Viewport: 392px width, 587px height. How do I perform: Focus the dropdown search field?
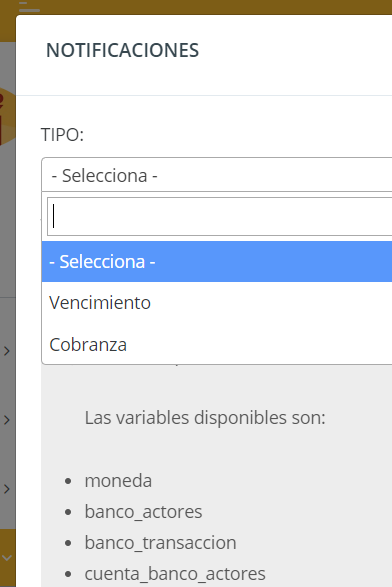point(219,216)
